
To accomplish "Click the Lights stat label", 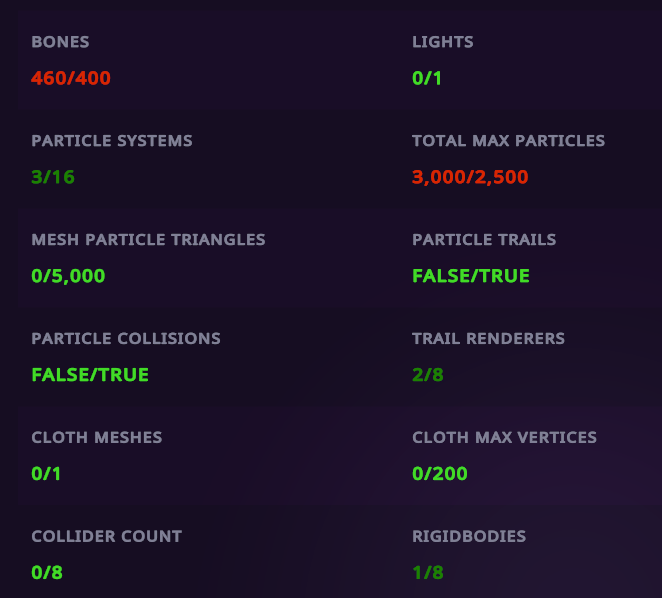I will click(442, 42).
